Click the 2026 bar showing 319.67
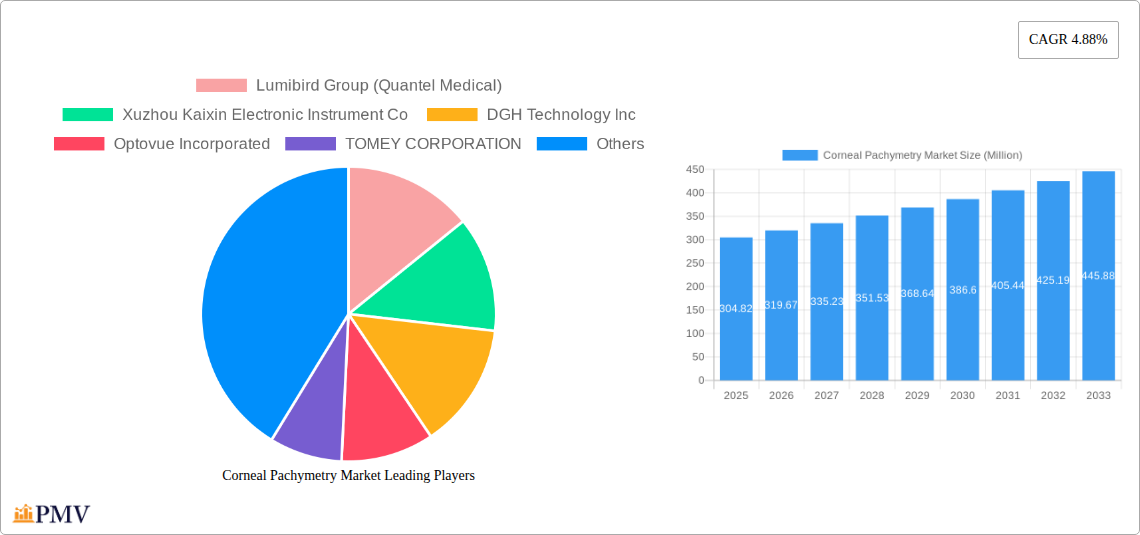This screenshot has height=535, width=1140. tap(781, 305)
